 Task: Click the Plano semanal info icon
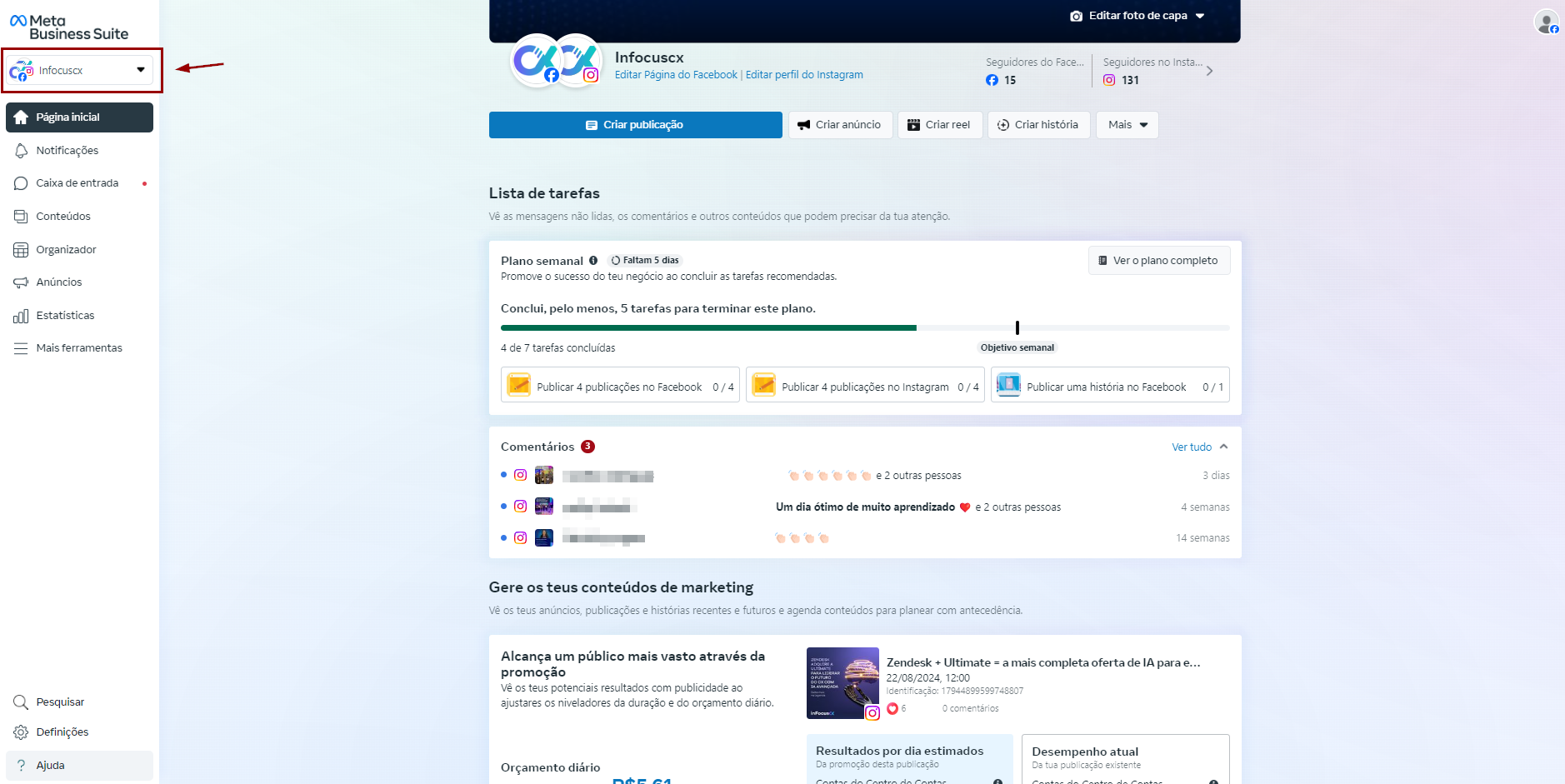click(593, 261)
